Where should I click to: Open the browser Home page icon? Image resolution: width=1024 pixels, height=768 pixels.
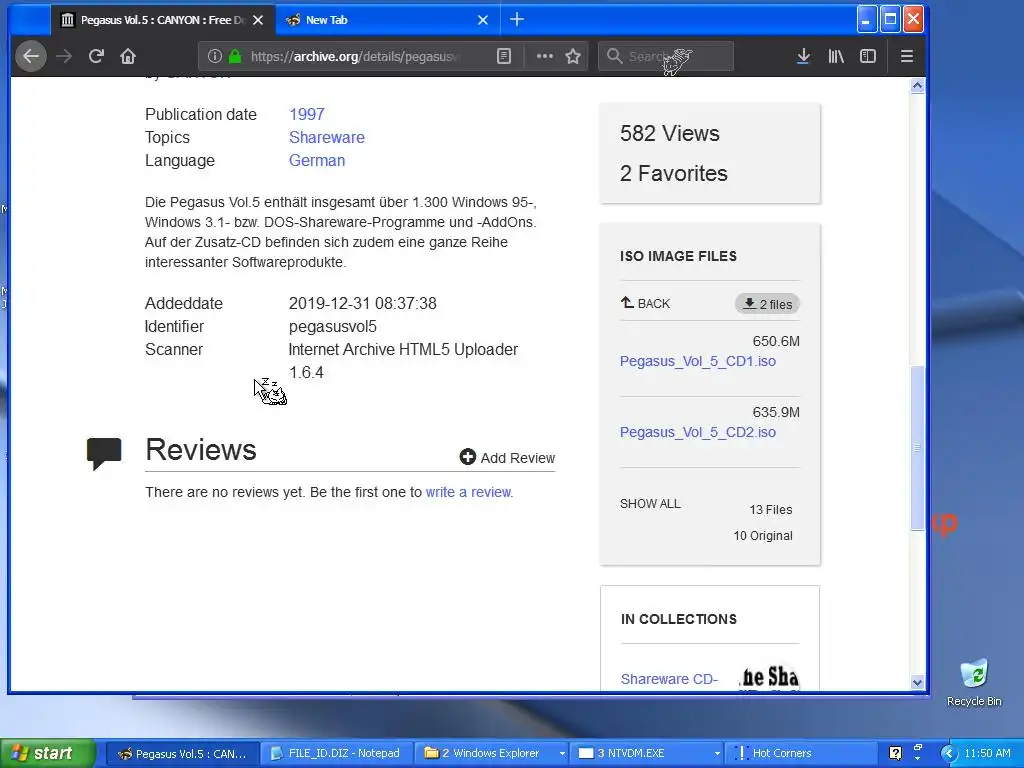click(128, 56)
